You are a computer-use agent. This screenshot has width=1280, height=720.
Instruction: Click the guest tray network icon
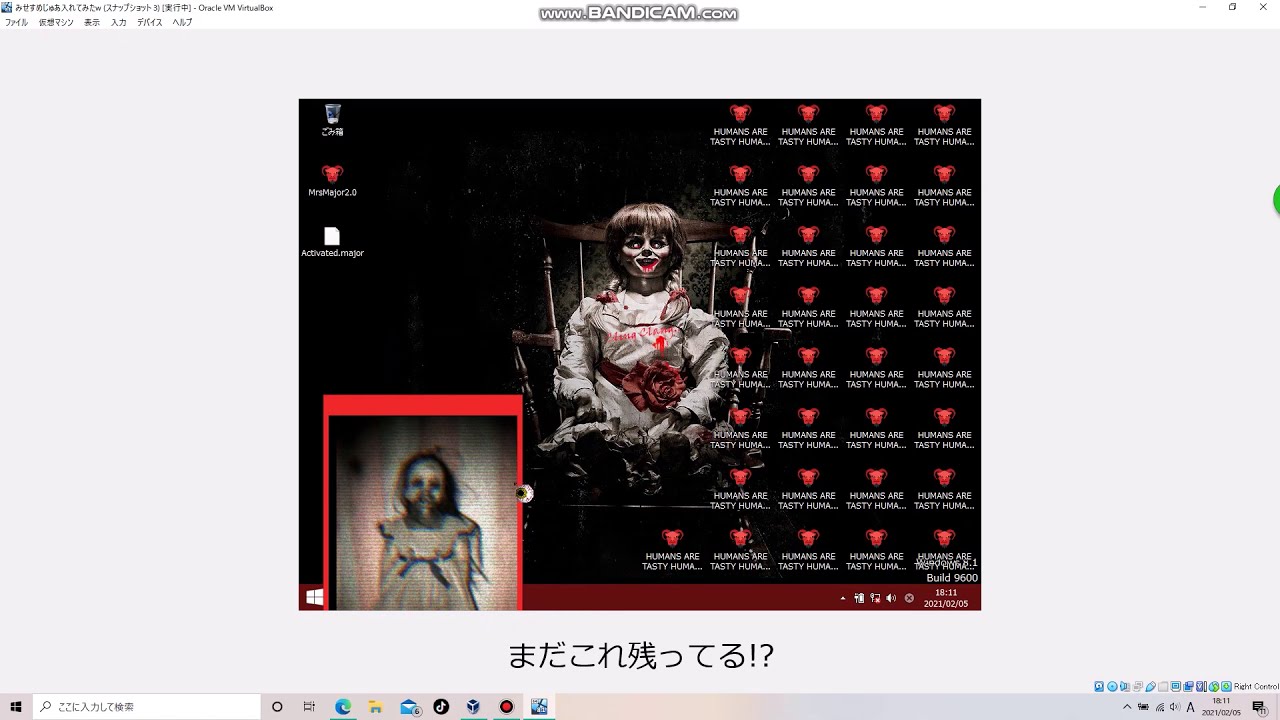pos(875,598)
